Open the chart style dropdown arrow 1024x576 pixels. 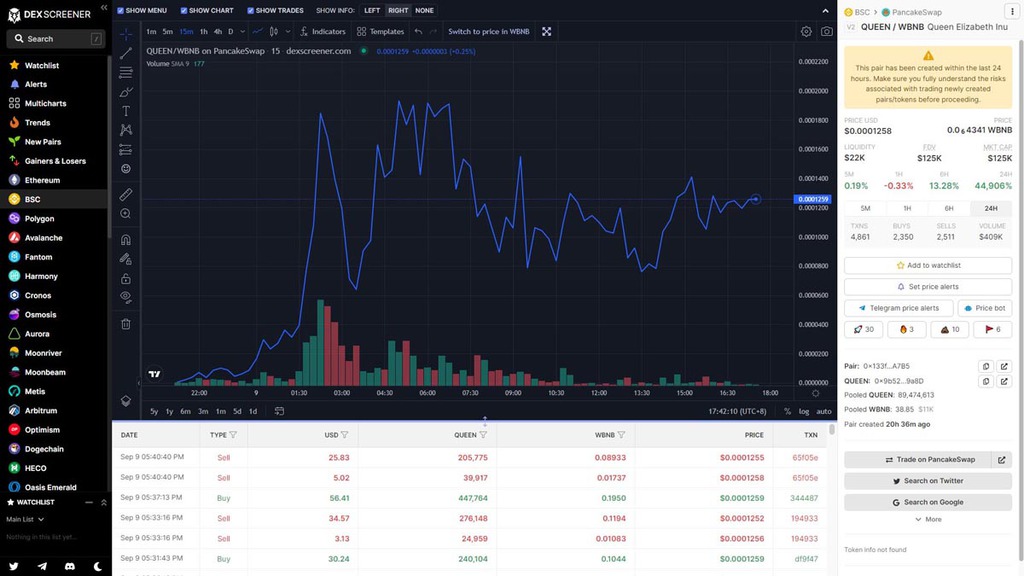[287, 31]
